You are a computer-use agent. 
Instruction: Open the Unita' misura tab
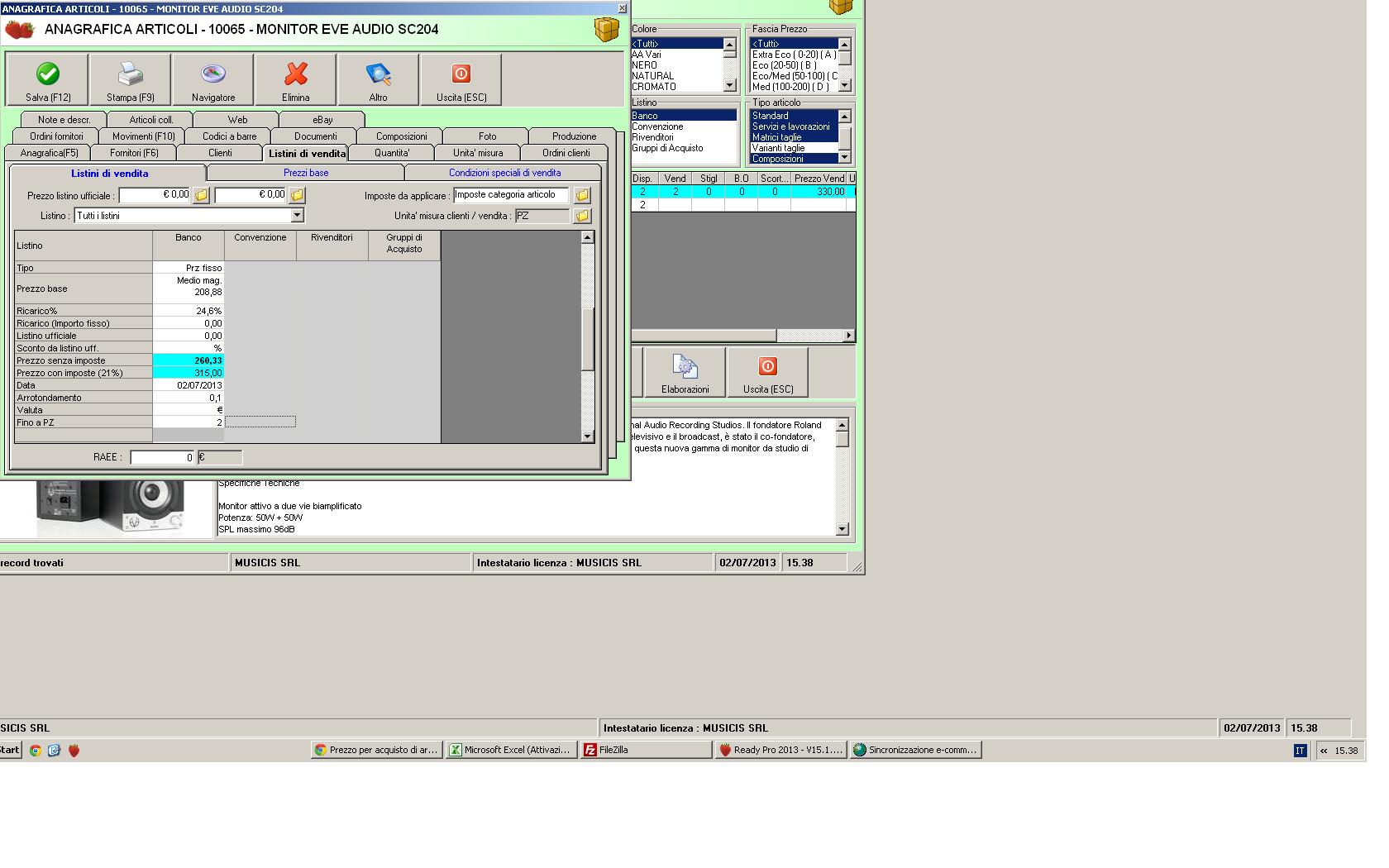[478, 153]
